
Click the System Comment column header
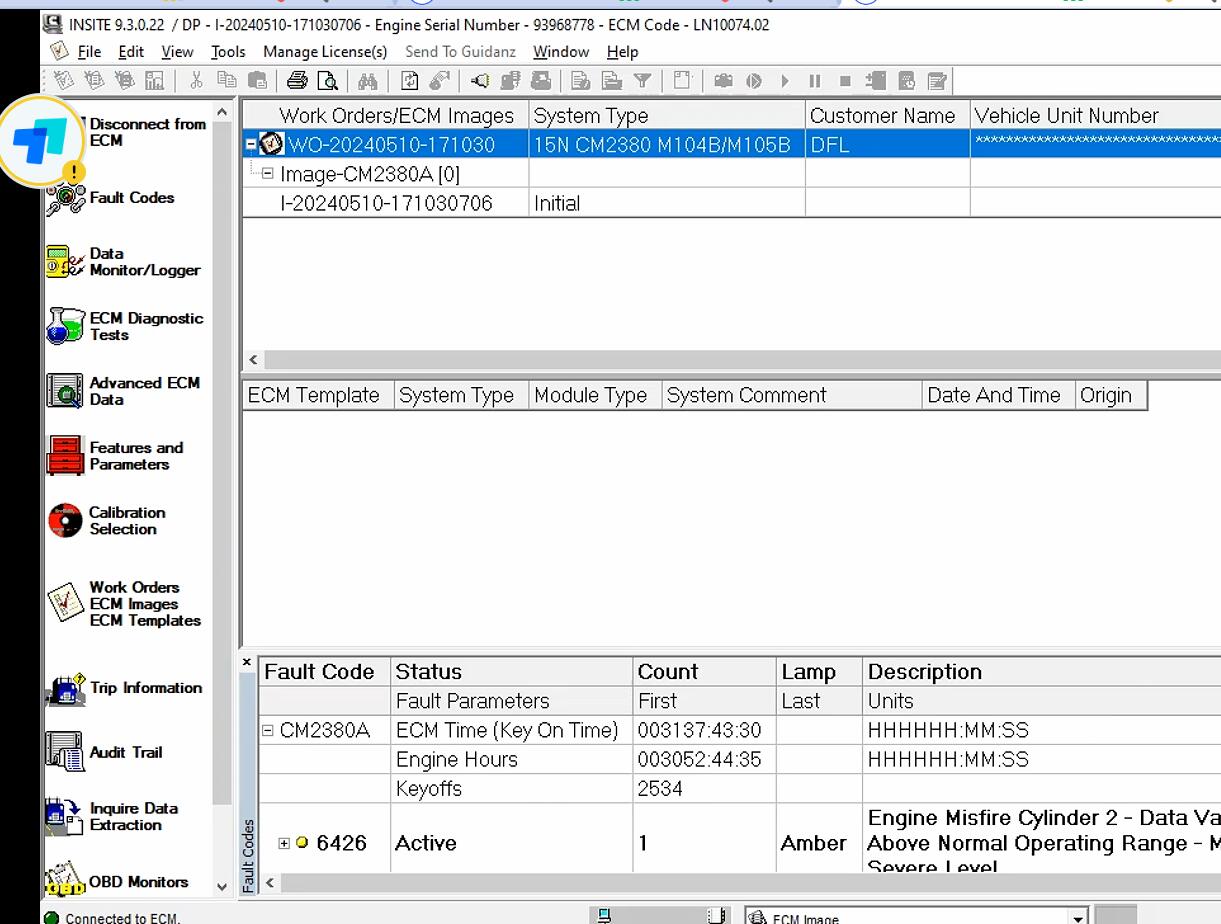pyautogui.click(x=792, y=395)
